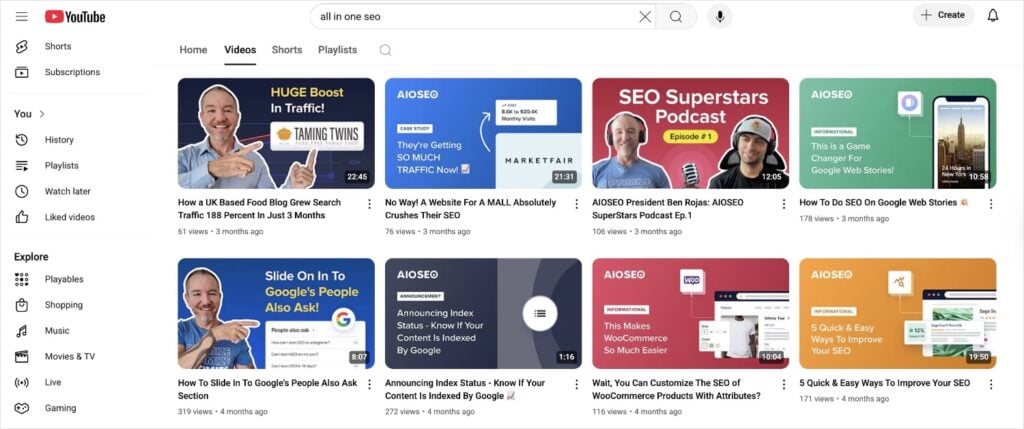The width and height of the screenshot is (1024, 429).
Task: Open more options for Index Status video
Action: [x=576, y=384]
